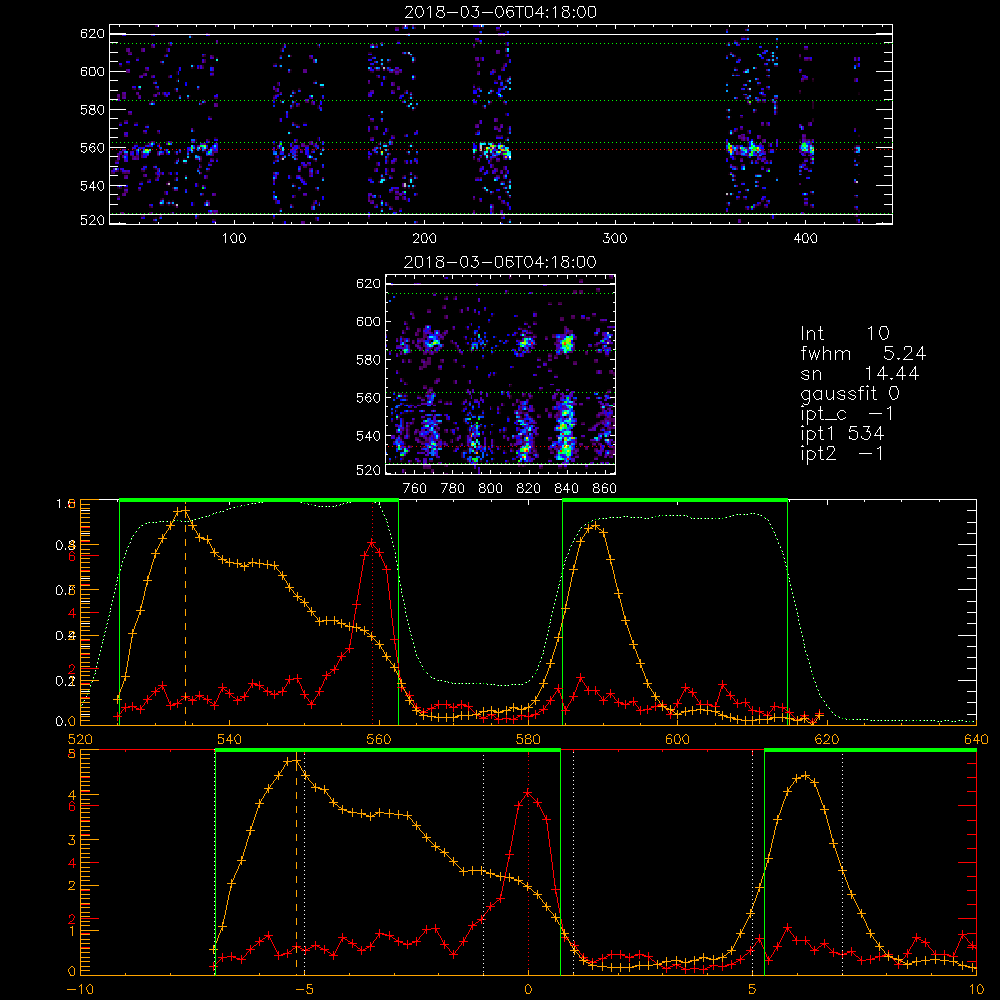
Task: Click the red peak at 0 in bottom plot
Action: [528, 793]
